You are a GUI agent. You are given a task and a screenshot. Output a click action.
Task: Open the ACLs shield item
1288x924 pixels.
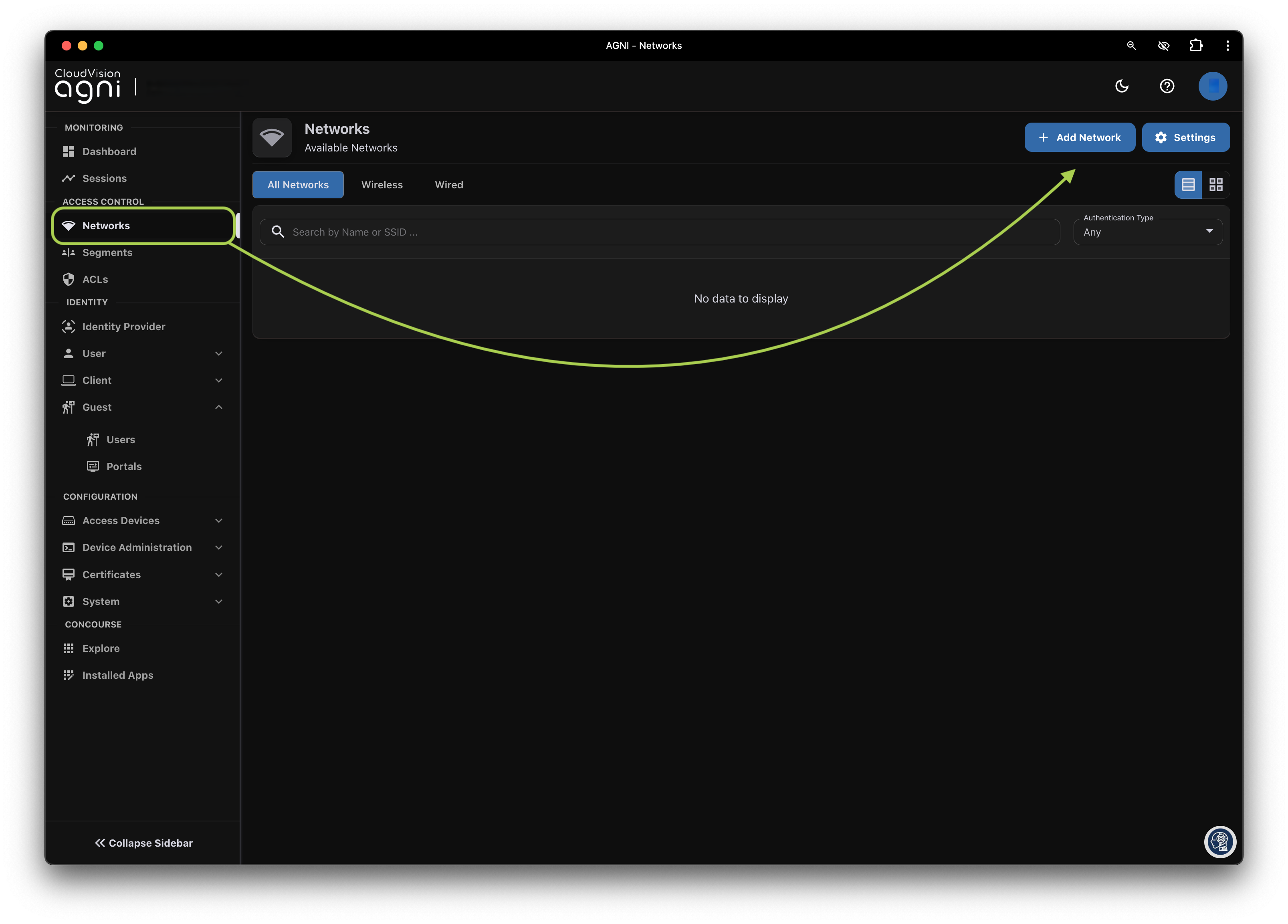click(95, 279)
